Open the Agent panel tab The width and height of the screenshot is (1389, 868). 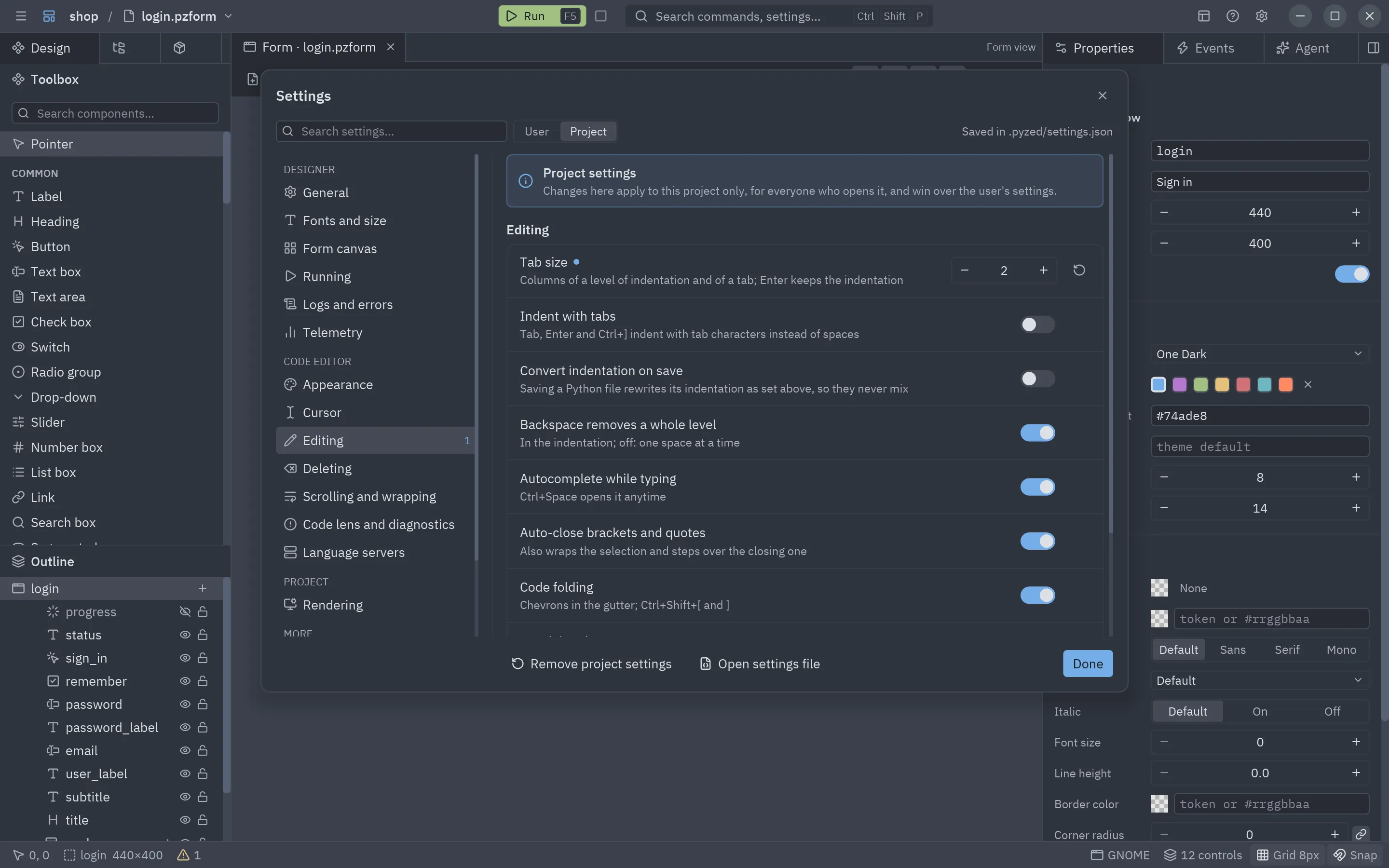point(1311,48)
